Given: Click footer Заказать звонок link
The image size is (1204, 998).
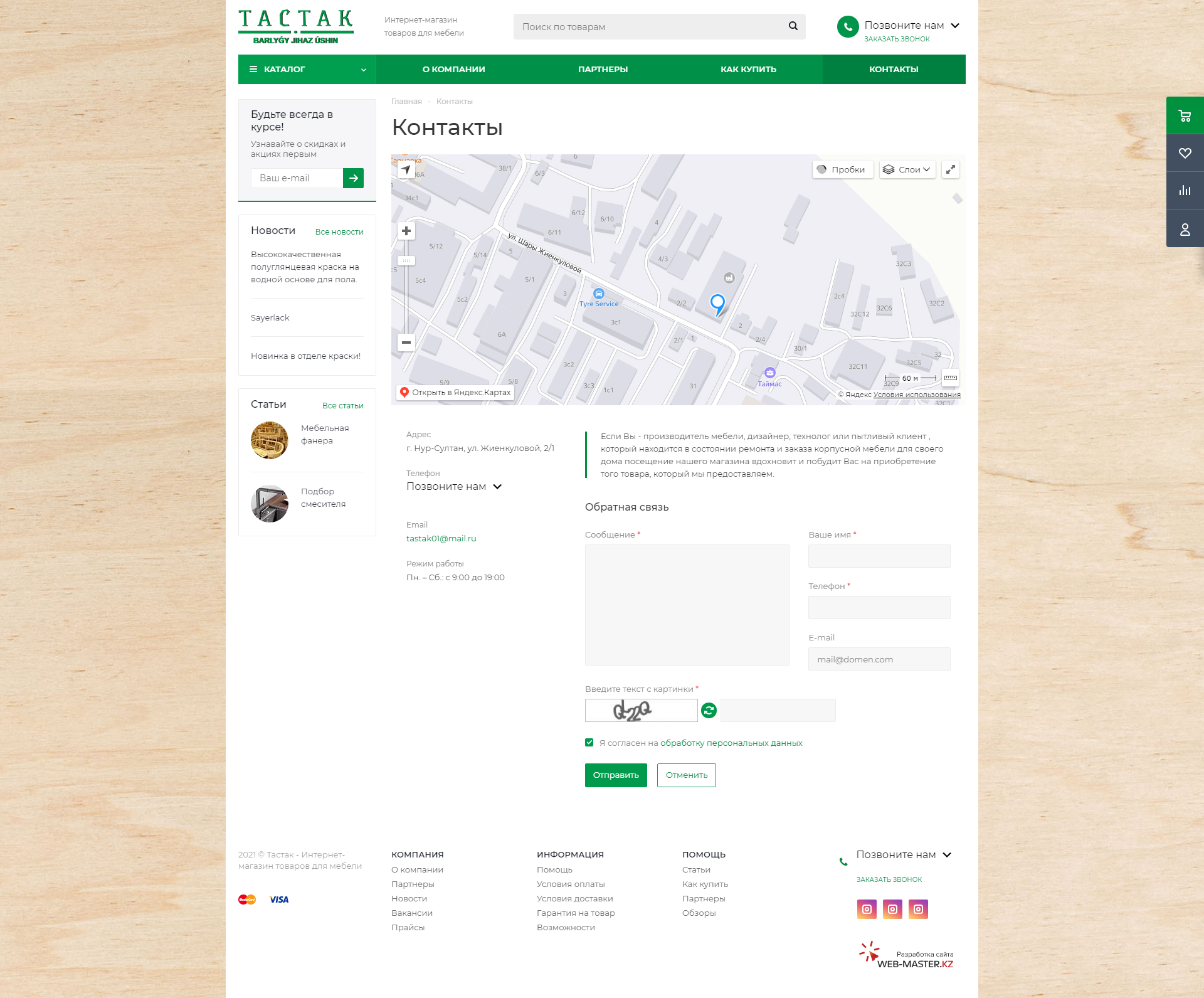Looking at the screenshot, I should point(889,879).
